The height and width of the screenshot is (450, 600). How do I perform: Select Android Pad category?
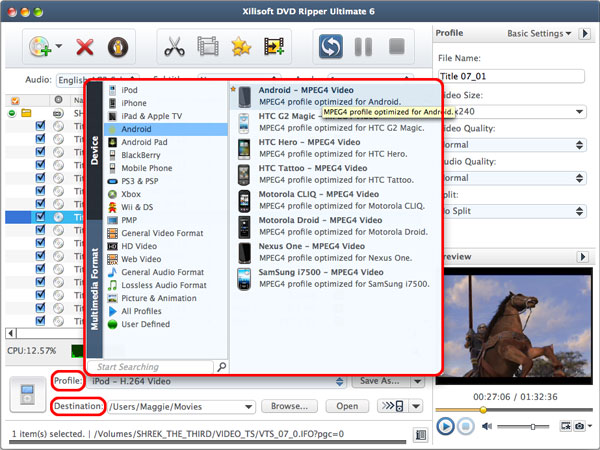tap(166, 142)
